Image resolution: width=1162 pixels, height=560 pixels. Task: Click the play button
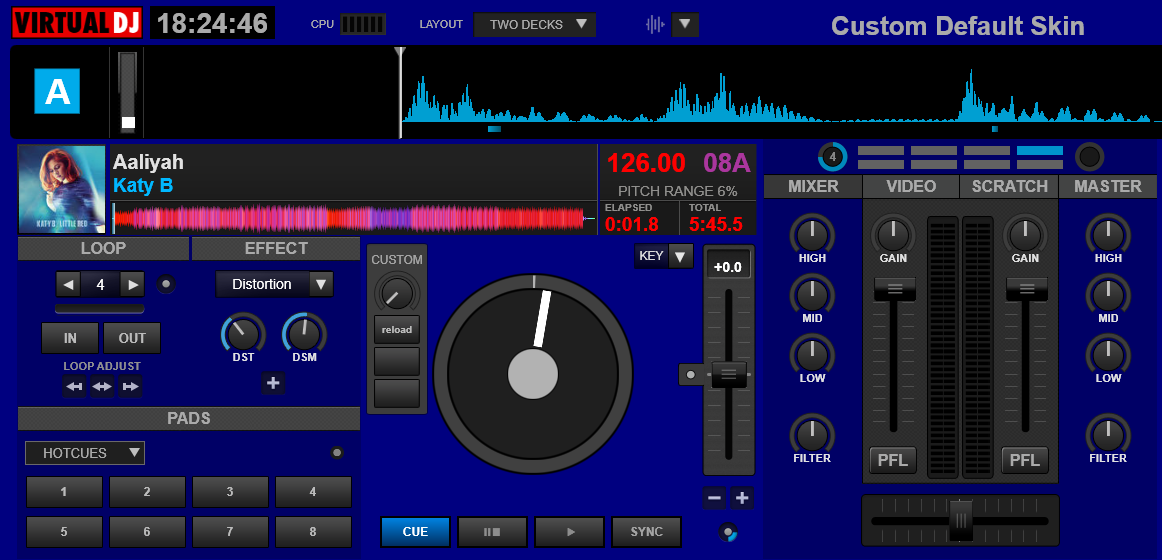[569, 532]
